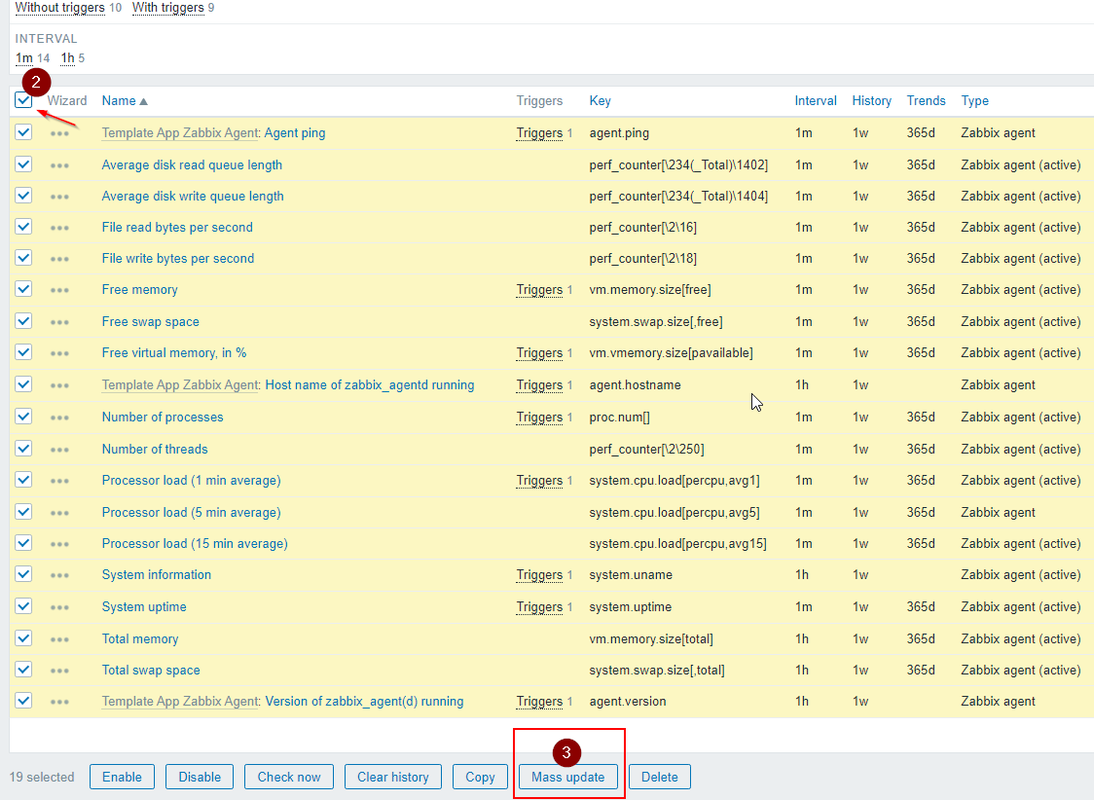Image resolution: width=1094 pixels, height=800 pixels.
Task: Open wizard dots for Average disk read queue length
Action: (x=59, y=165)
